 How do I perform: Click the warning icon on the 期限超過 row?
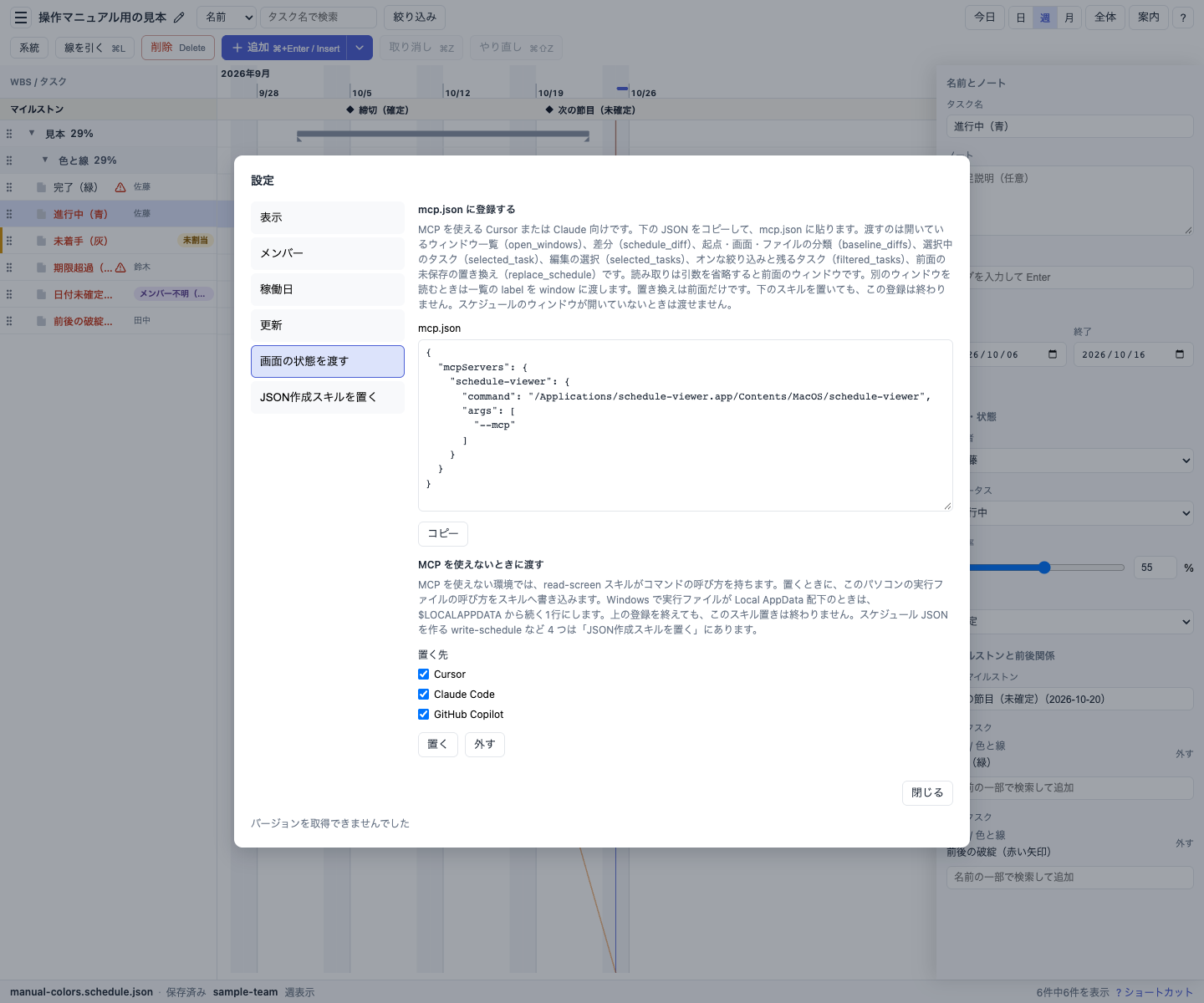click(120, 267)
